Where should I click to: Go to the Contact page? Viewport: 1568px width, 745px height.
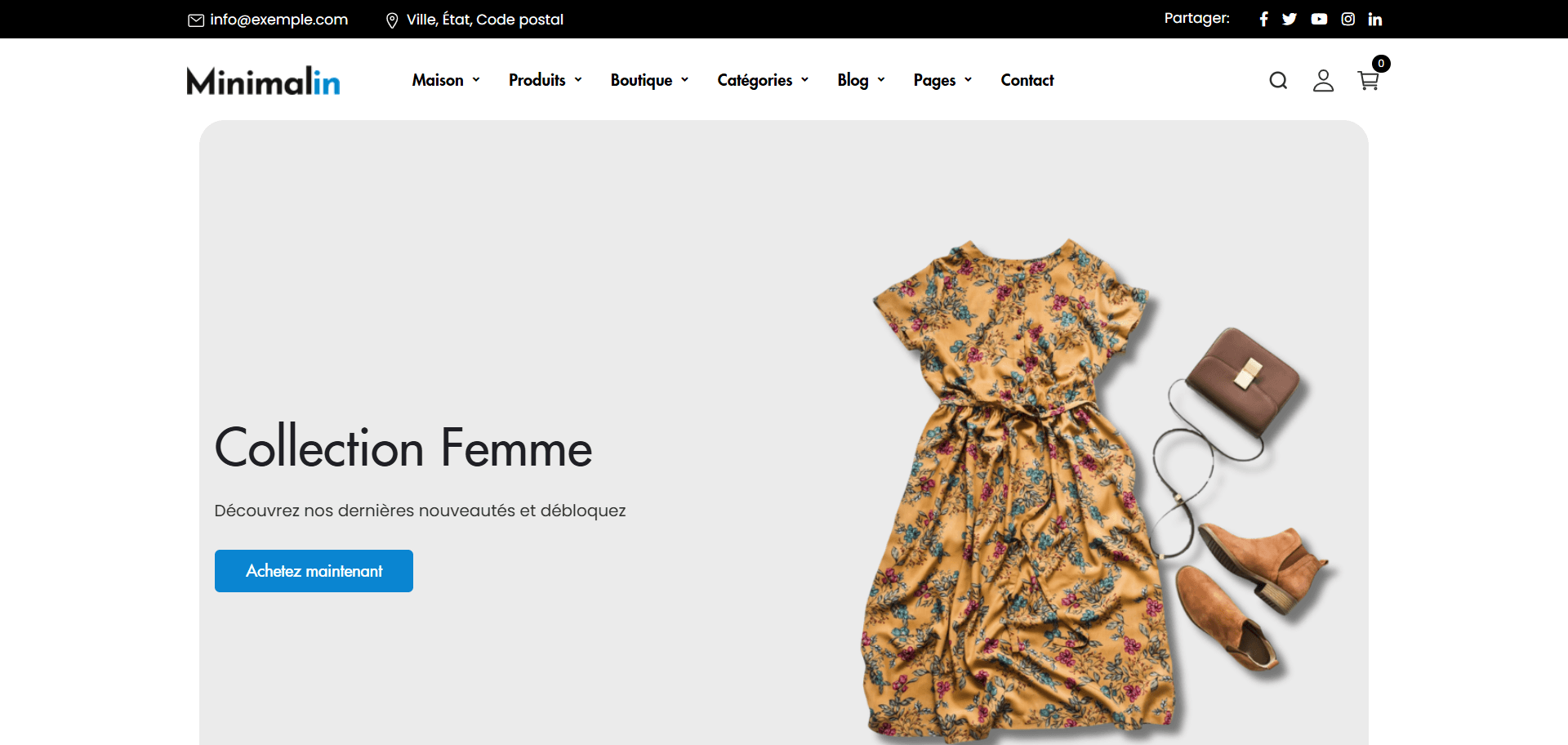coord(1027,80)
